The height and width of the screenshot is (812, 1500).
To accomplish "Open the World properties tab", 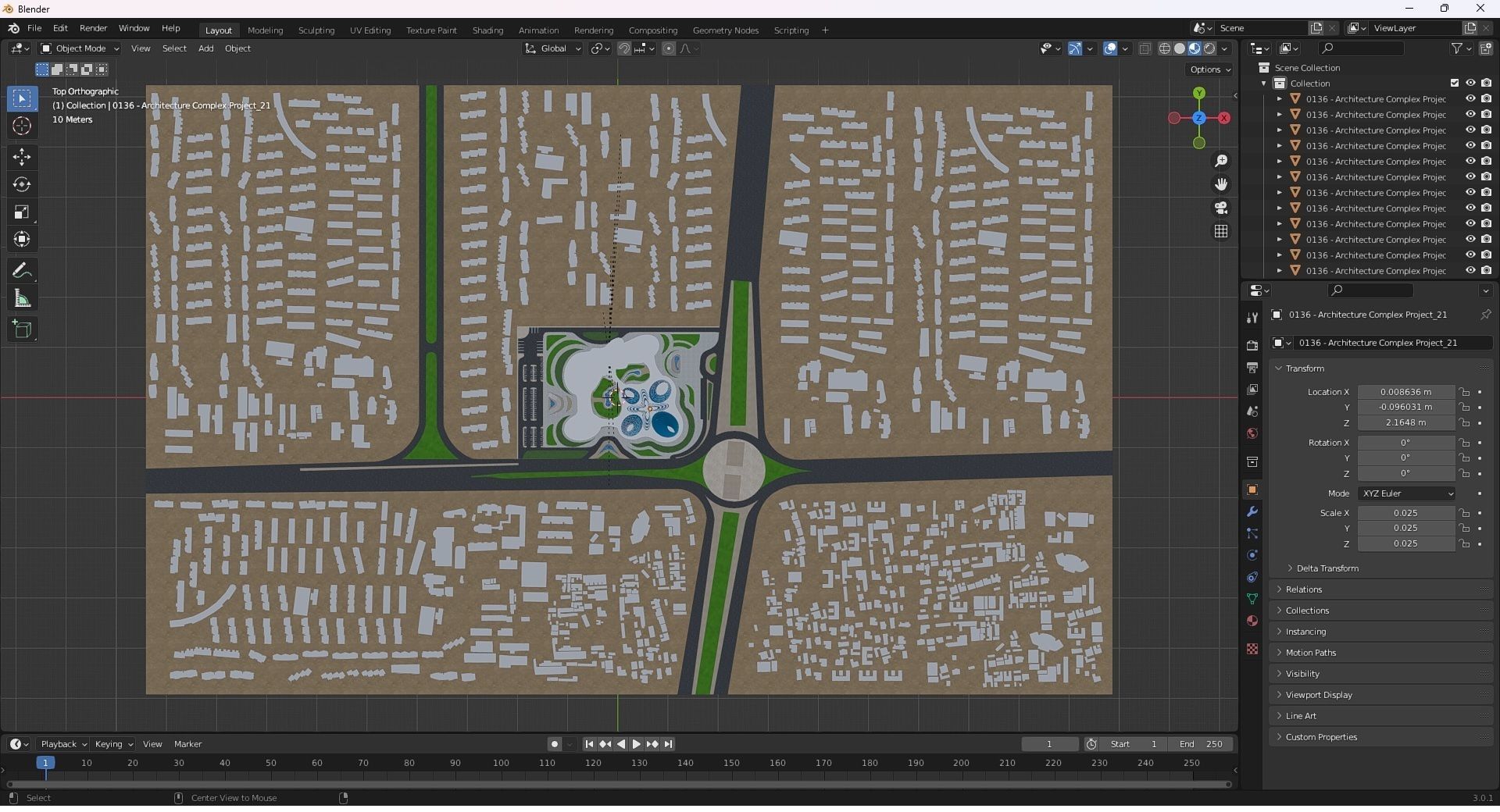I will tap(1252, 433).
